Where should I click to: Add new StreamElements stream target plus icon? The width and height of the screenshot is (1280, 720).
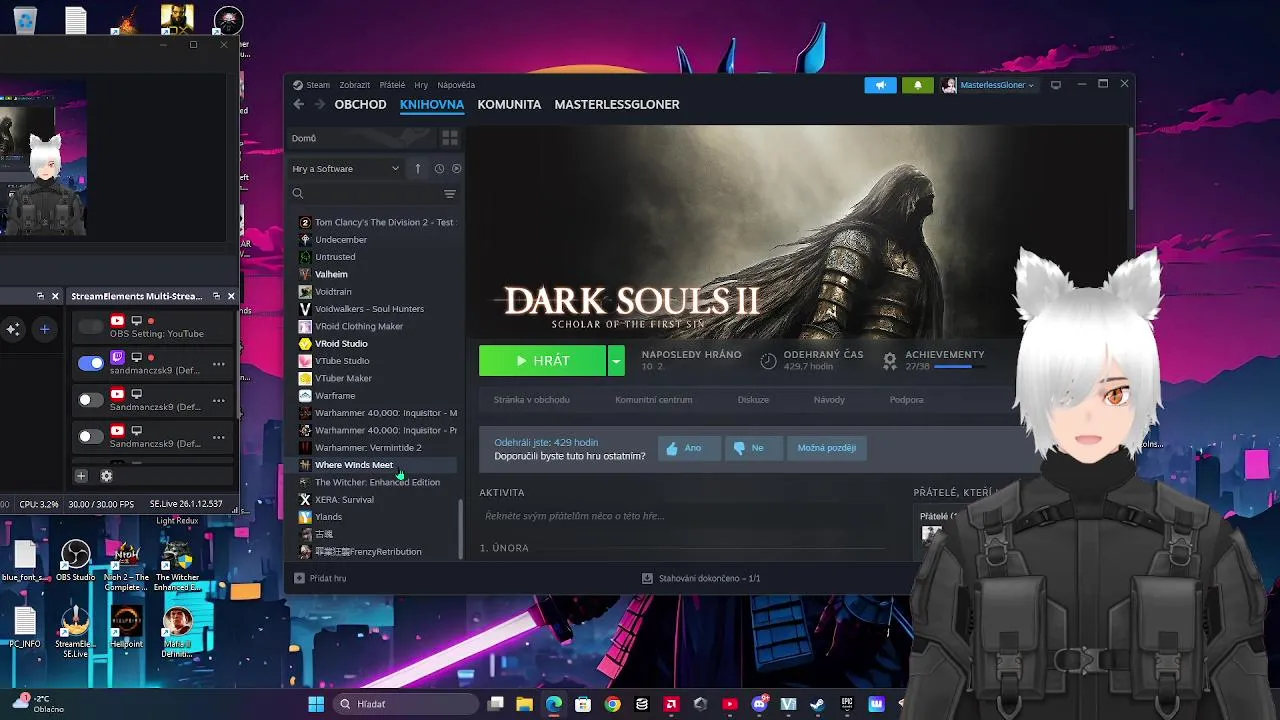point(82,476)
